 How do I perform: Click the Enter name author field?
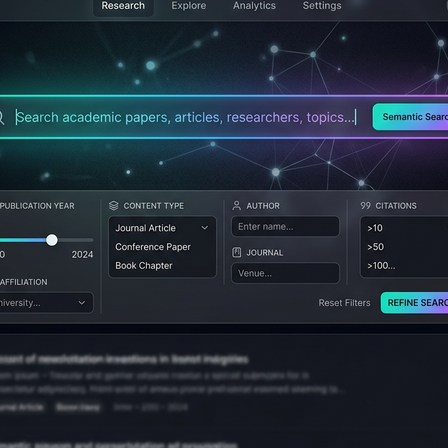pyautogui.click(x=285, y=227)
